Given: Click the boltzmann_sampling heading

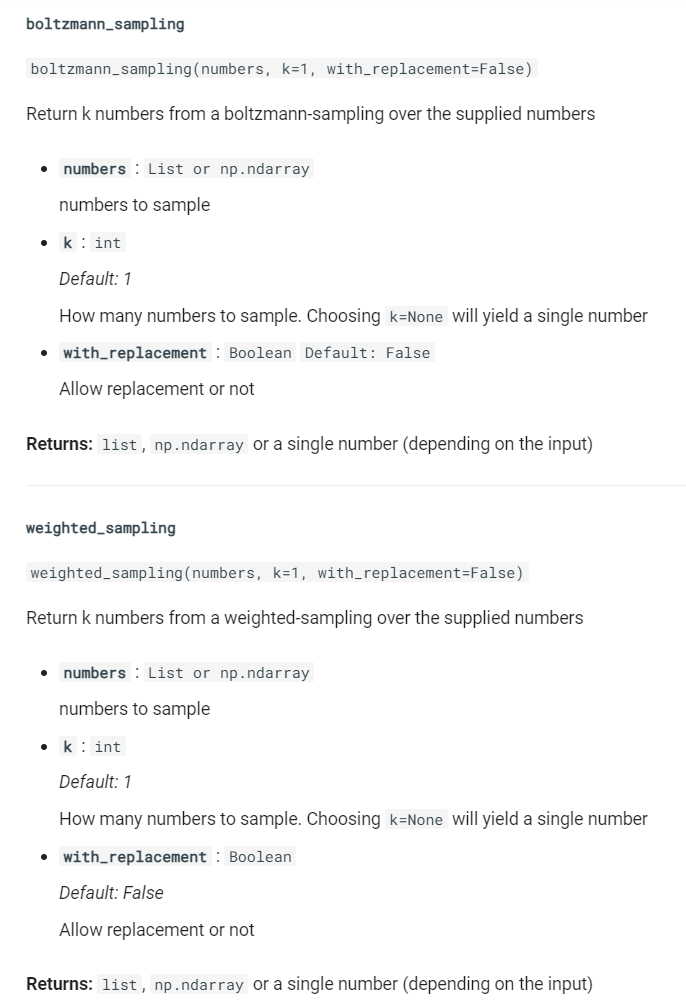Looking at the screenshot, I should click(105, 24).
